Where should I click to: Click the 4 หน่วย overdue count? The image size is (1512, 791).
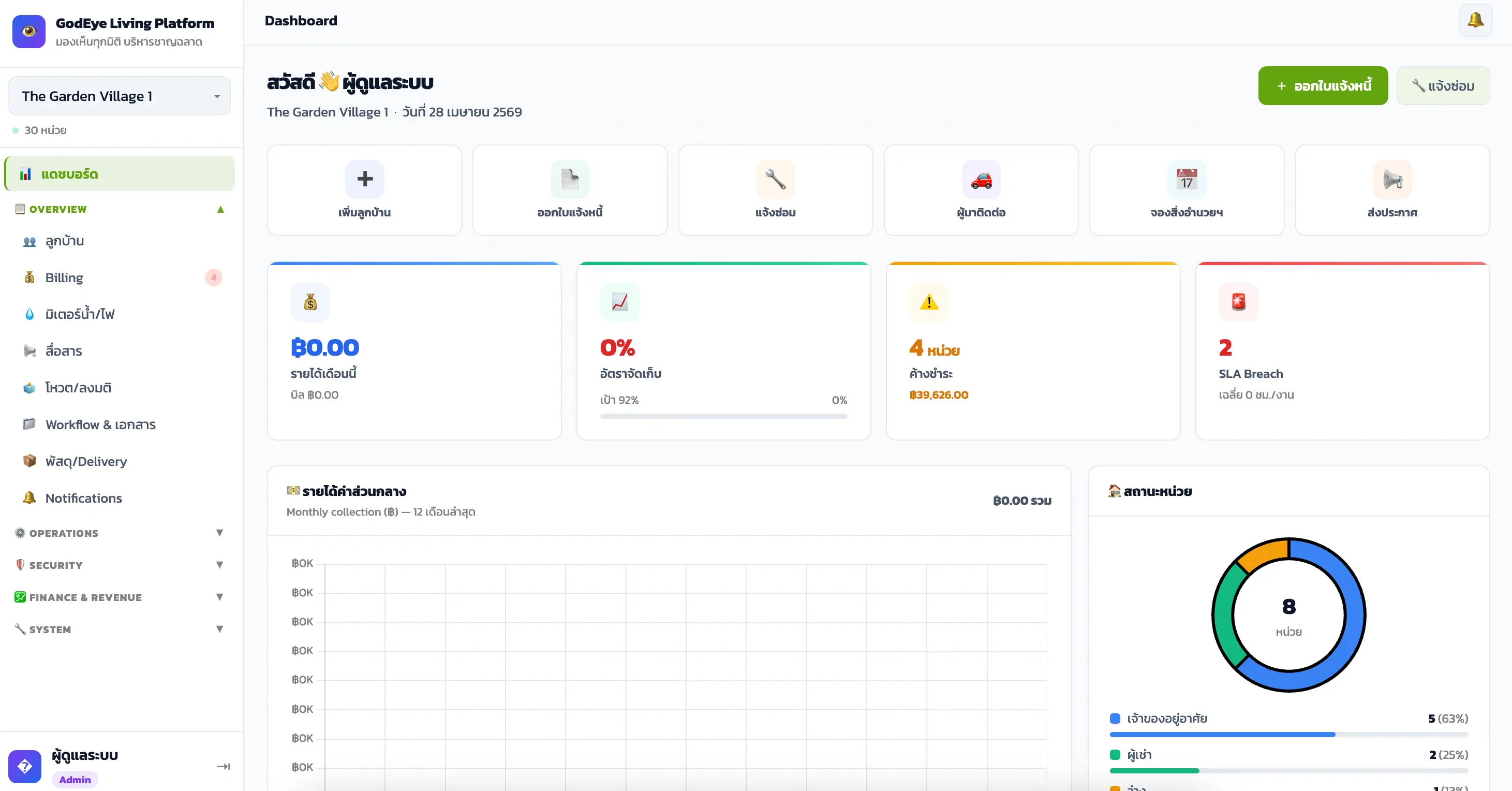tap(935, 348)
